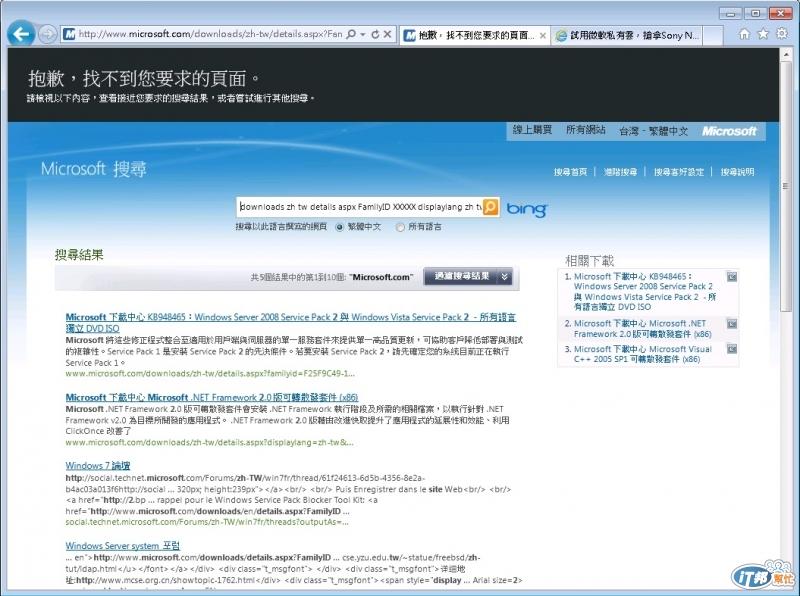800x596 pixels.
Task: Open the Windows Server system 포럼 result
Action: tap(122, 545)
